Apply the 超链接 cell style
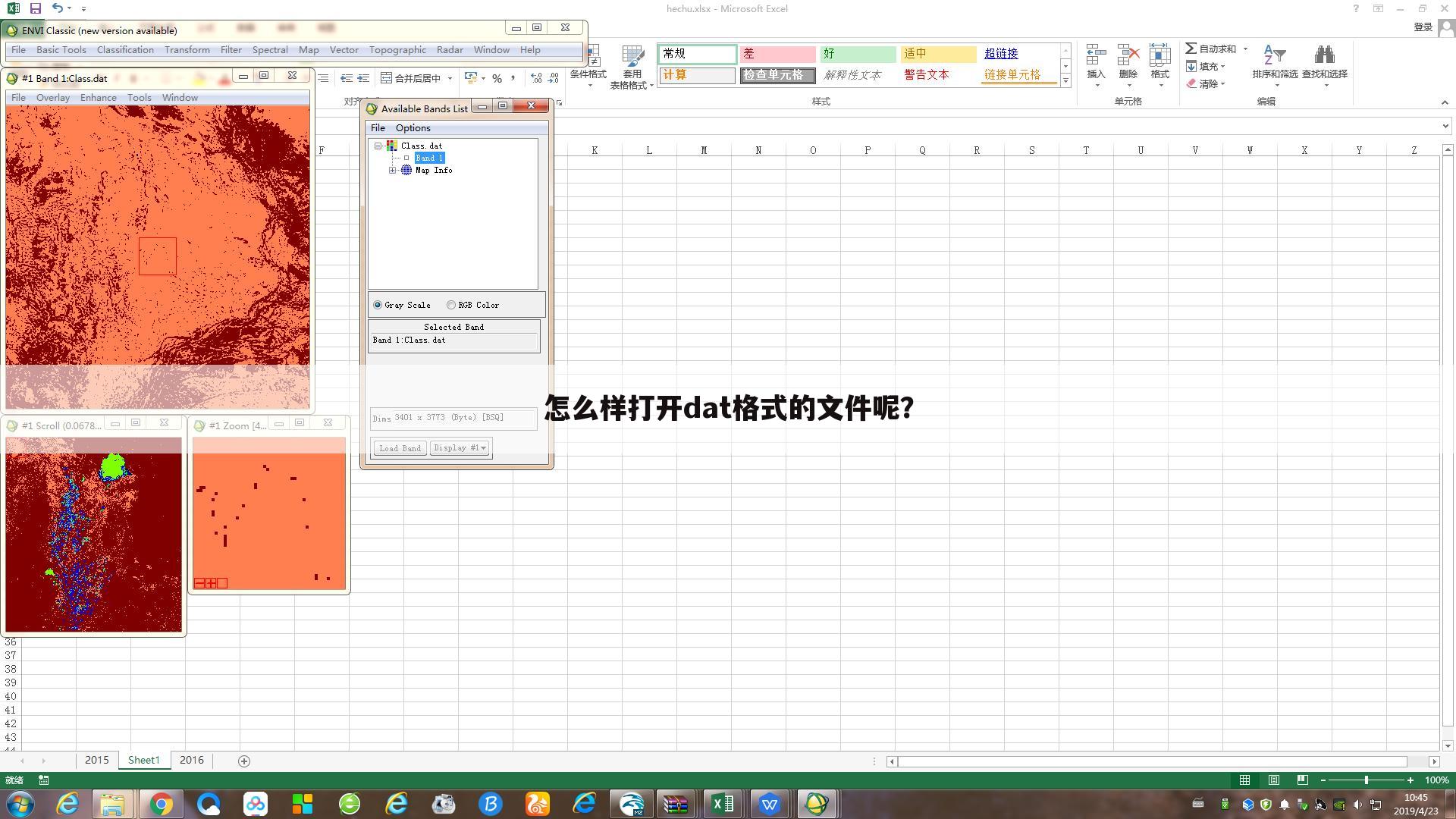Screen dimensions: 1456x819 point(1018,54)
